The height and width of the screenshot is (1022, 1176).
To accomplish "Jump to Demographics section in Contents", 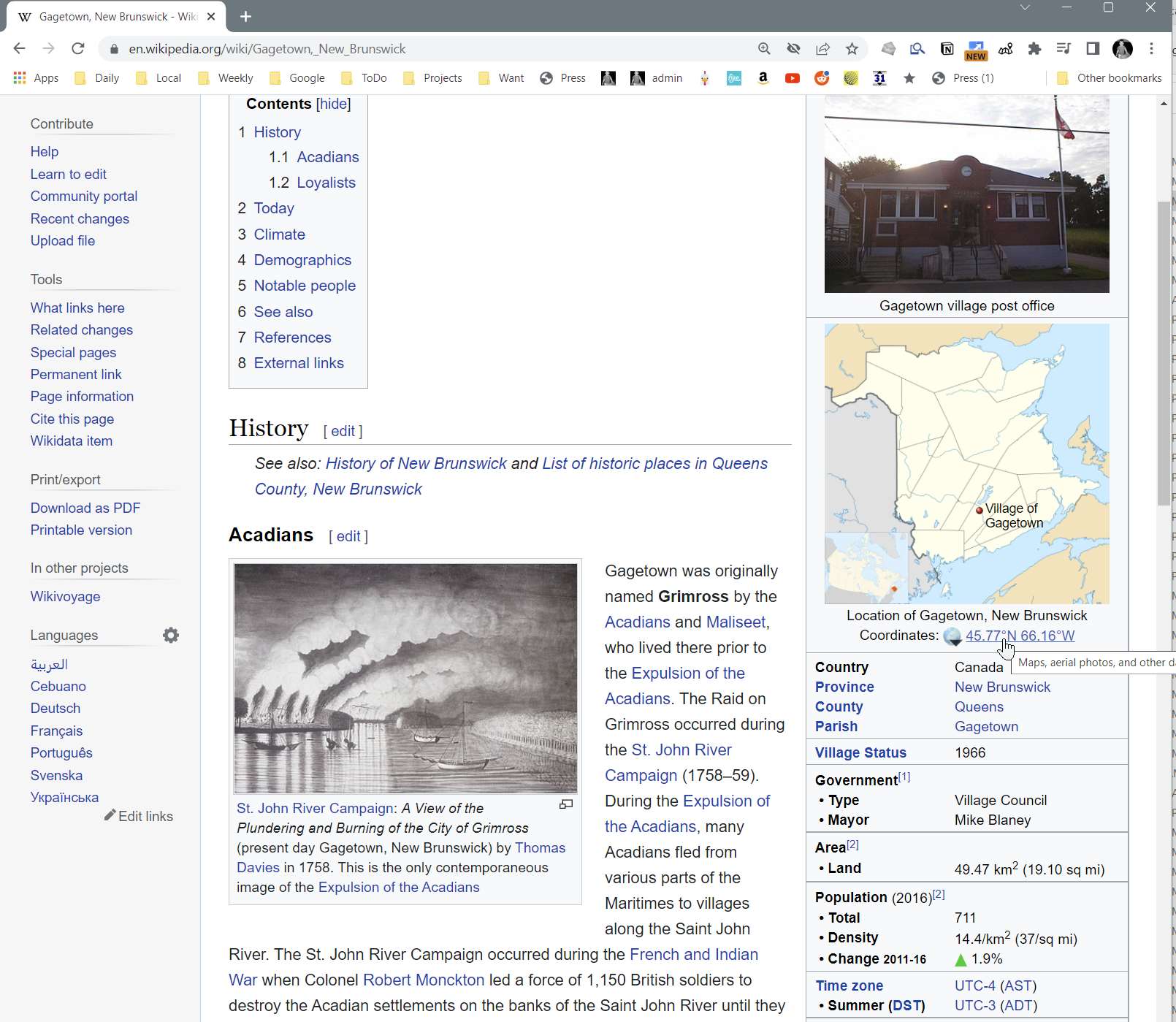I will (302, 260).
